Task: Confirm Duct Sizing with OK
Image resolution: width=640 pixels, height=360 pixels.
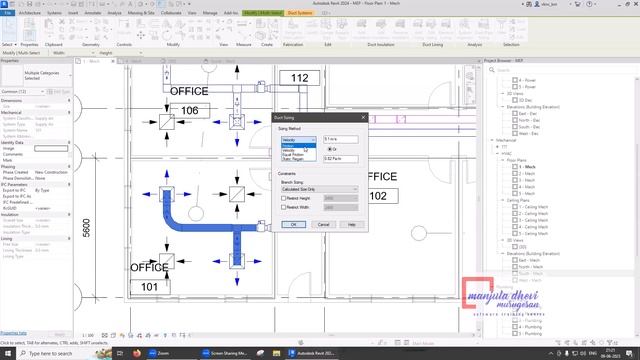Action: click(293, 224)
